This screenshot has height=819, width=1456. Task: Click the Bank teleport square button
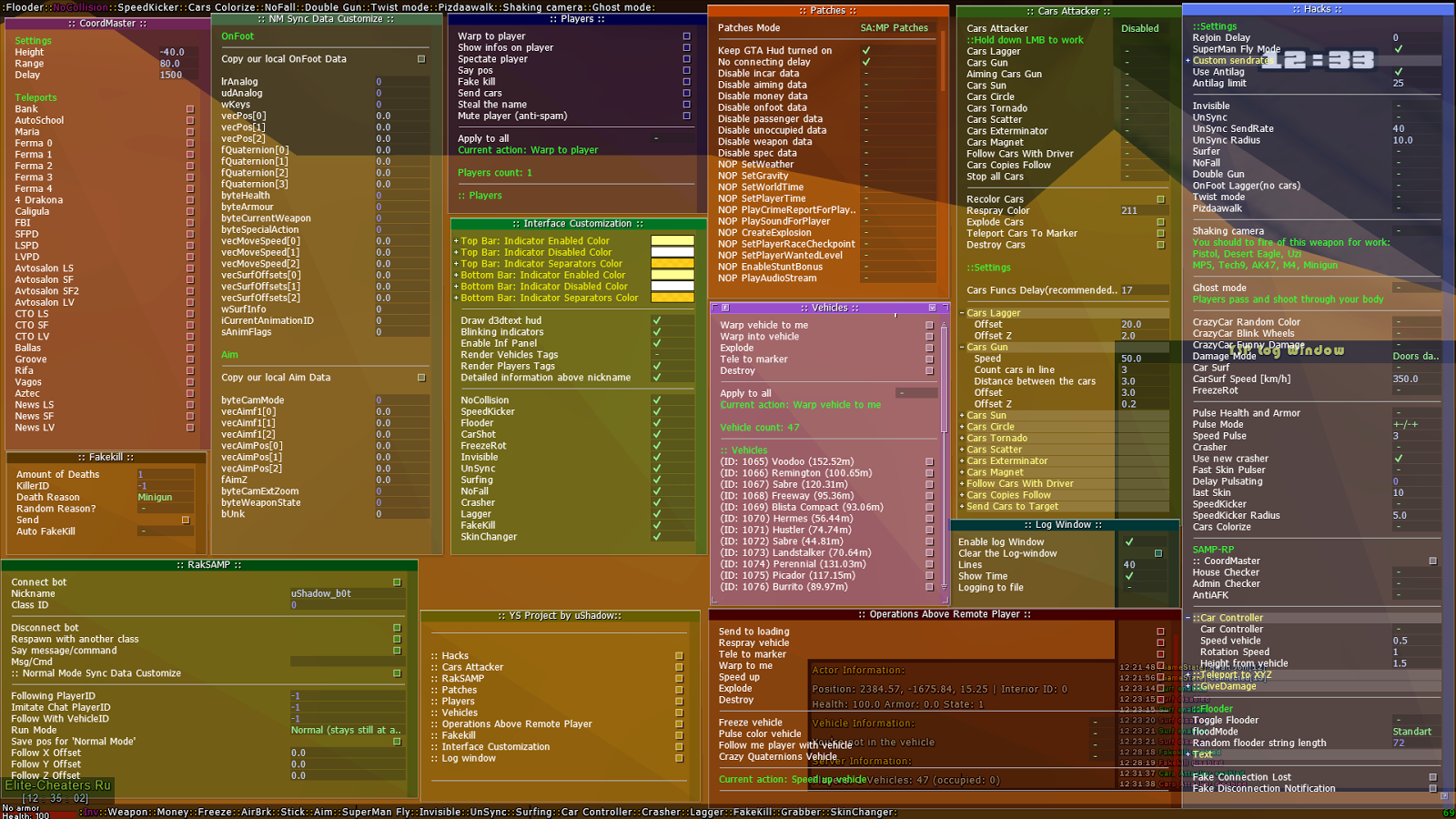click(190, 109)
